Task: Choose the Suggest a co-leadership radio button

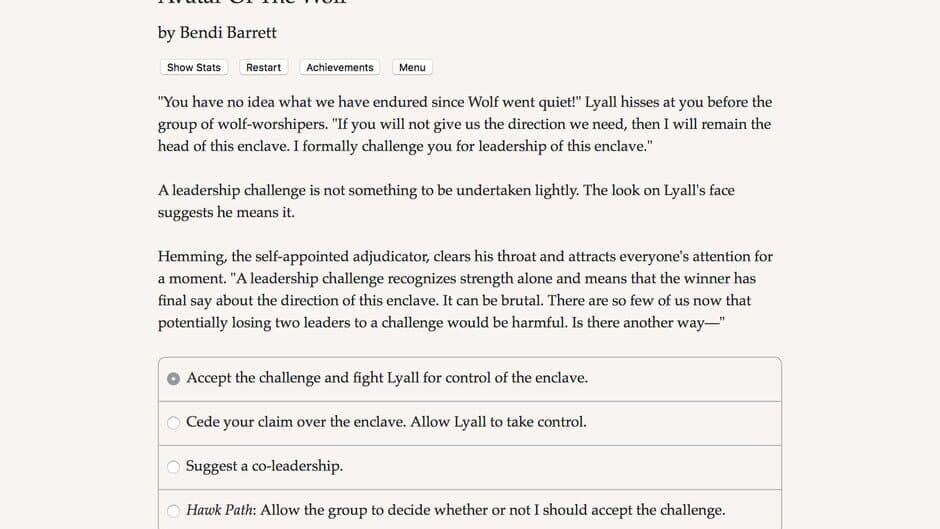Action: 173,467
